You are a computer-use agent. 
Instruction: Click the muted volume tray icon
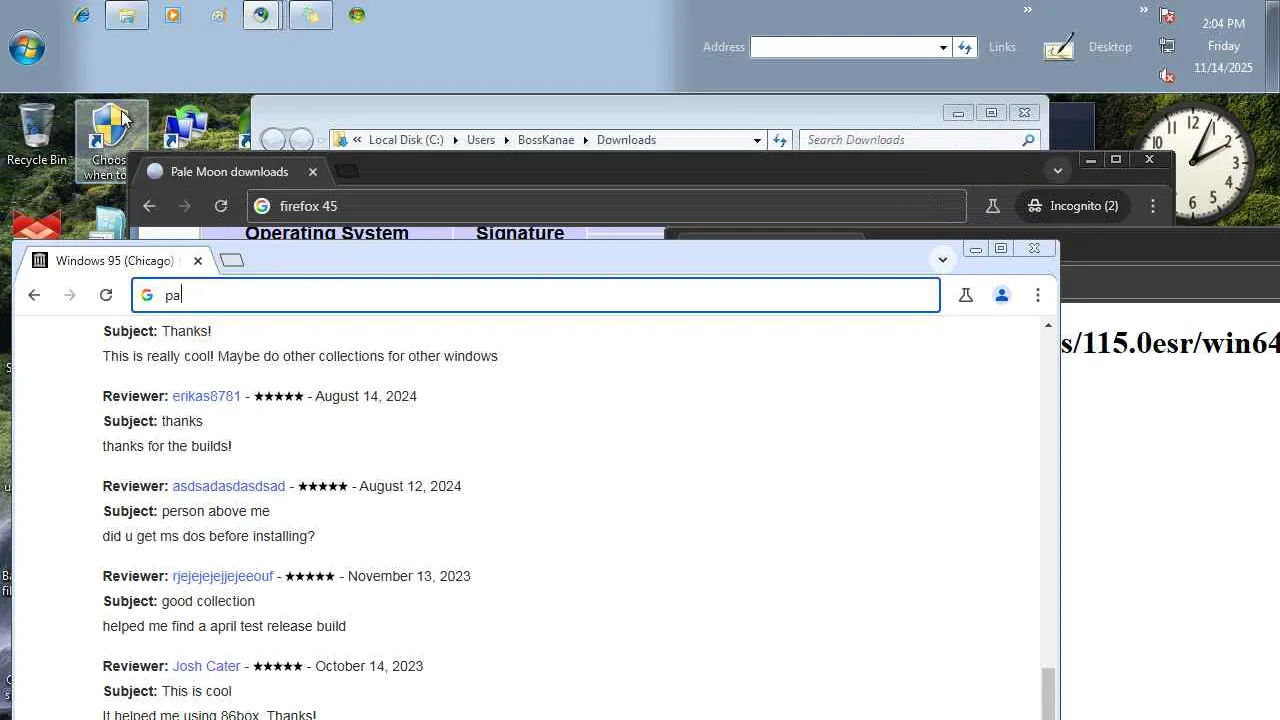1166,75
